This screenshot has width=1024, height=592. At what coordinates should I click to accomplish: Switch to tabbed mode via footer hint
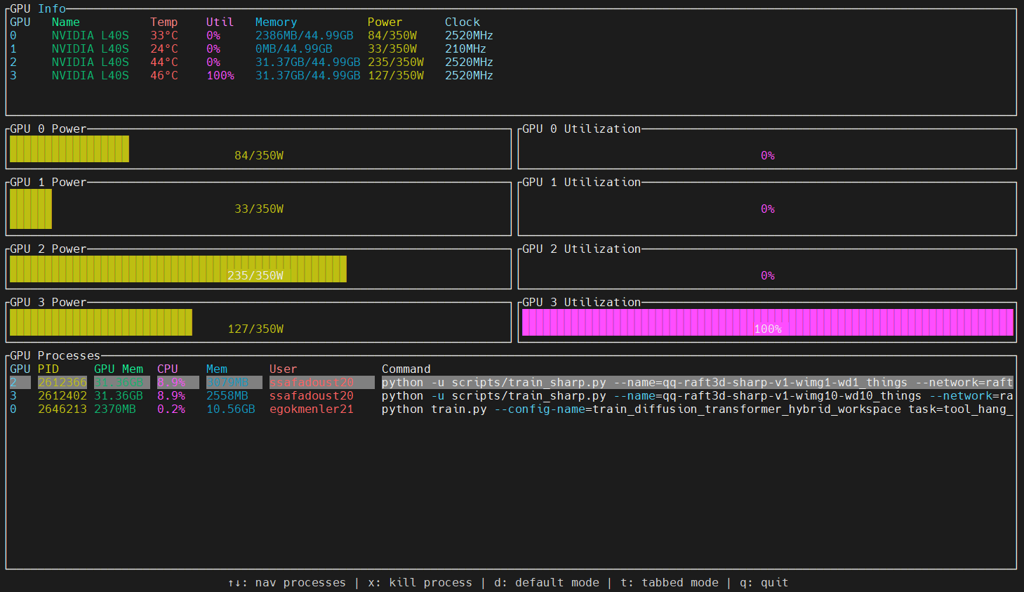tap(670, 582)
